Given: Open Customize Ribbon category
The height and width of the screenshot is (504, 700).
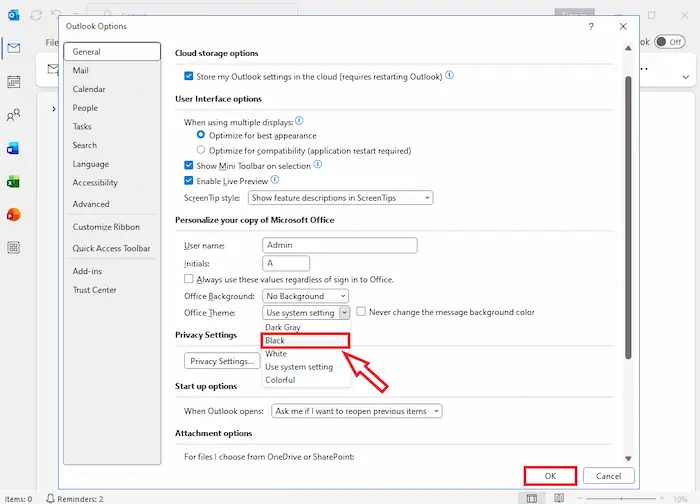Looking at the screenshot, I should click(112, 227).
